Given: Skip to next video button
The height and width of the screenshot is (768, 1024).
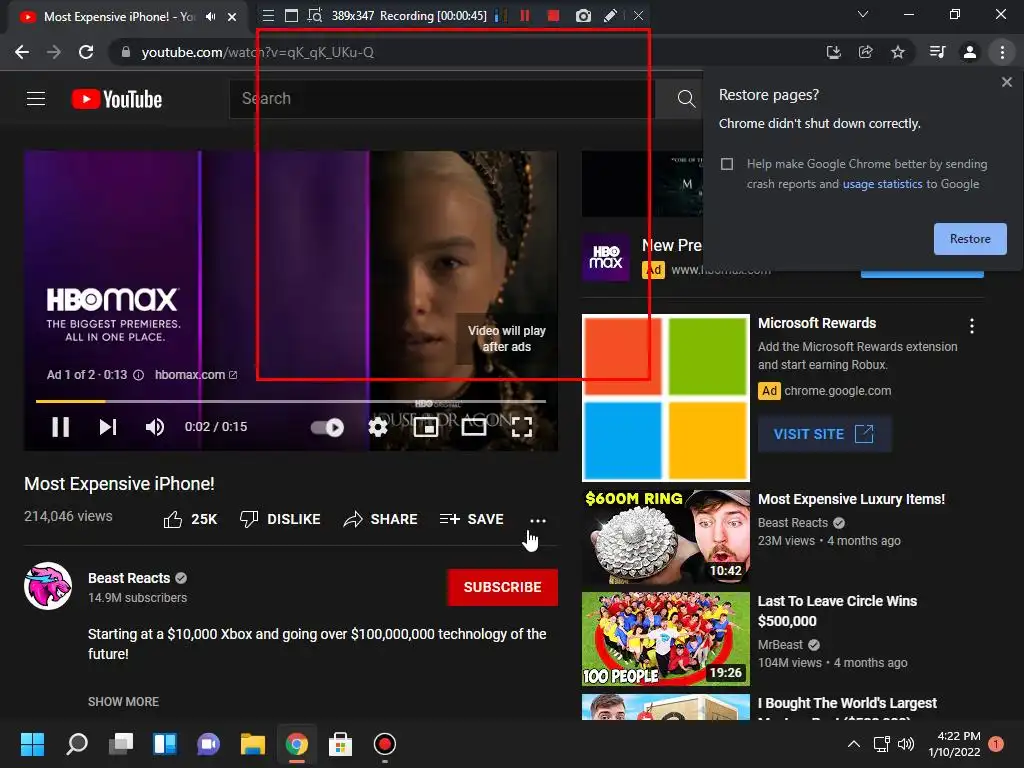Looking at the screenshot, I should click(108, 427).
